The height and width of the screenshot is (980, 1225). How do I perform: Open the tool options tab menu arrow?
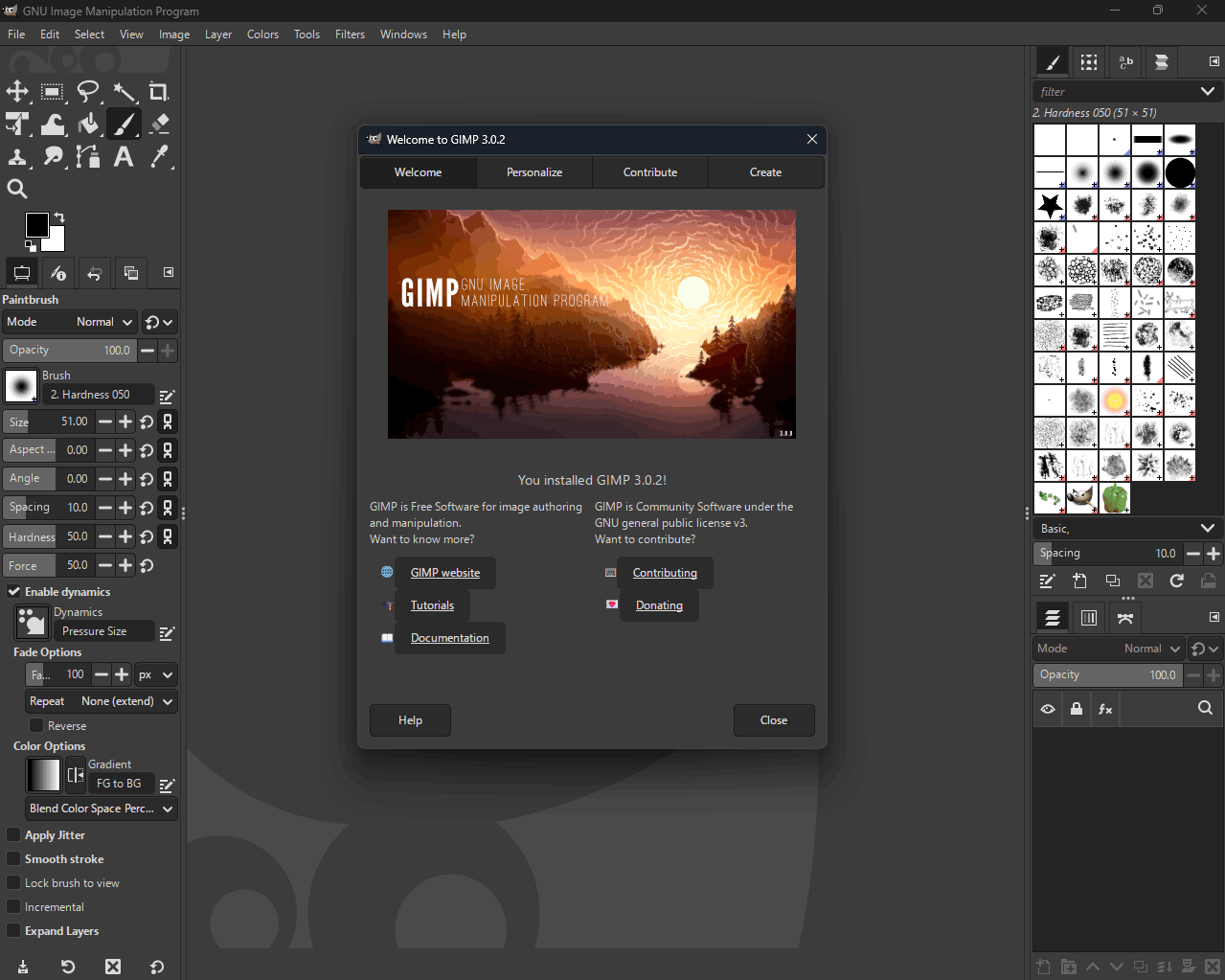(x=169, y=273)
